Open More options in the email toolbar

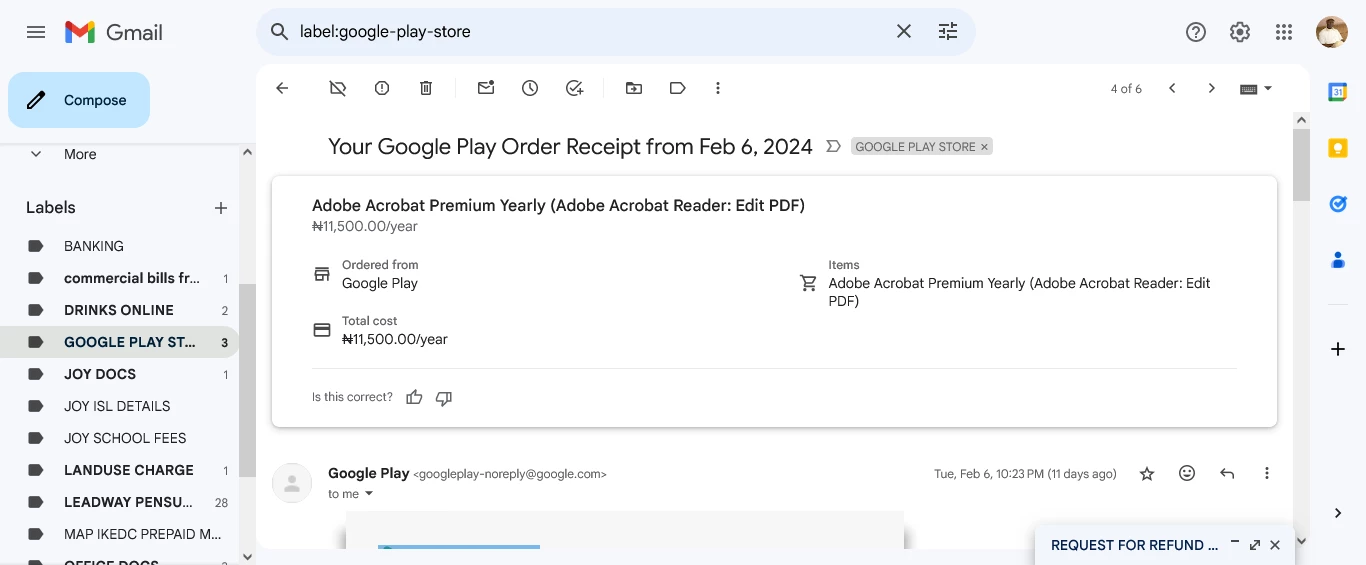[718, 88]
